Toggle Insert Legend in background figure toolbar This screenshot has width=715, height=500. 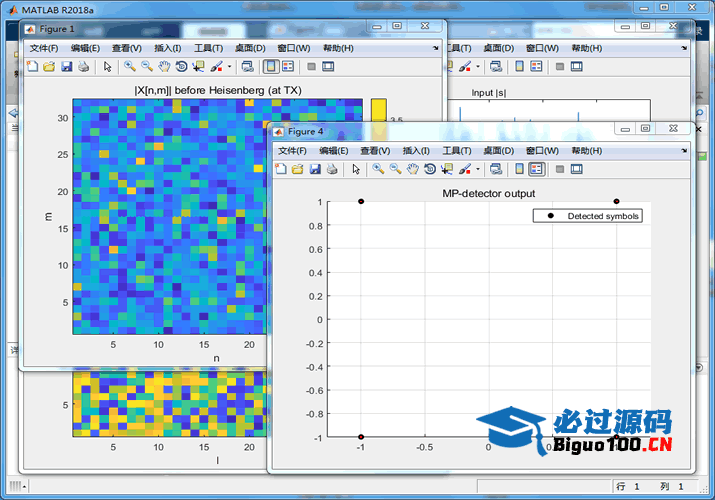click(x=537, y=67)
